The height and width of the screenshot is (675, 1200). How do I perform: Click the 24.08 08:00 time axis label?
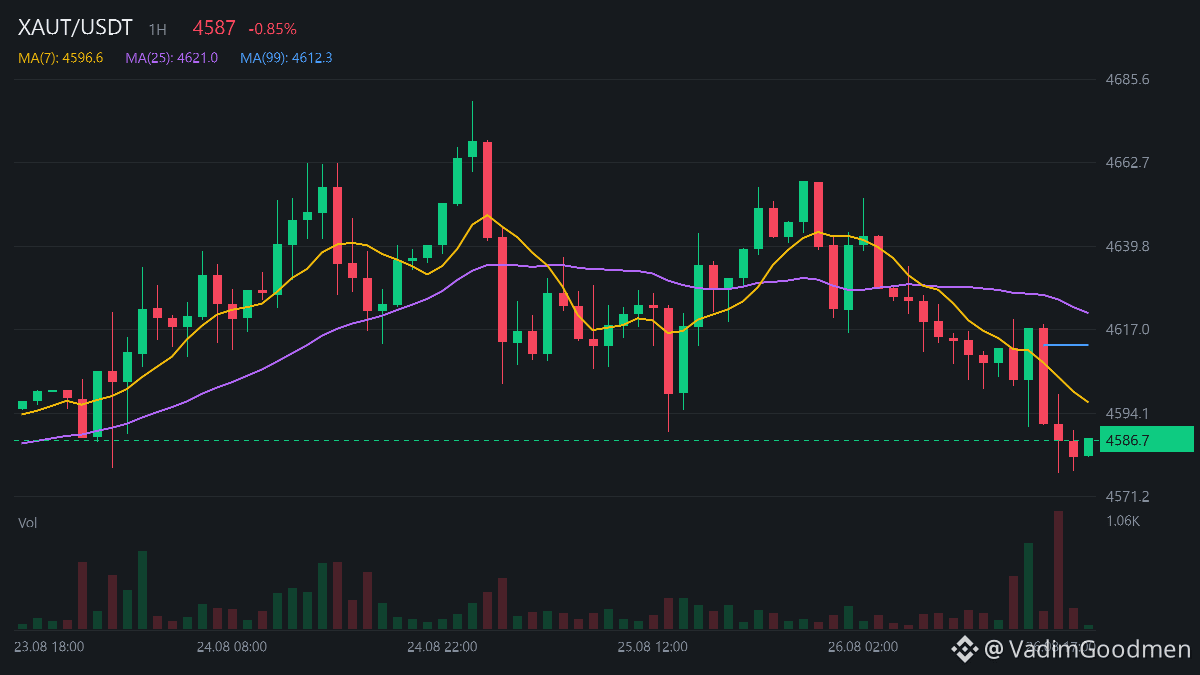click(232, 647)
